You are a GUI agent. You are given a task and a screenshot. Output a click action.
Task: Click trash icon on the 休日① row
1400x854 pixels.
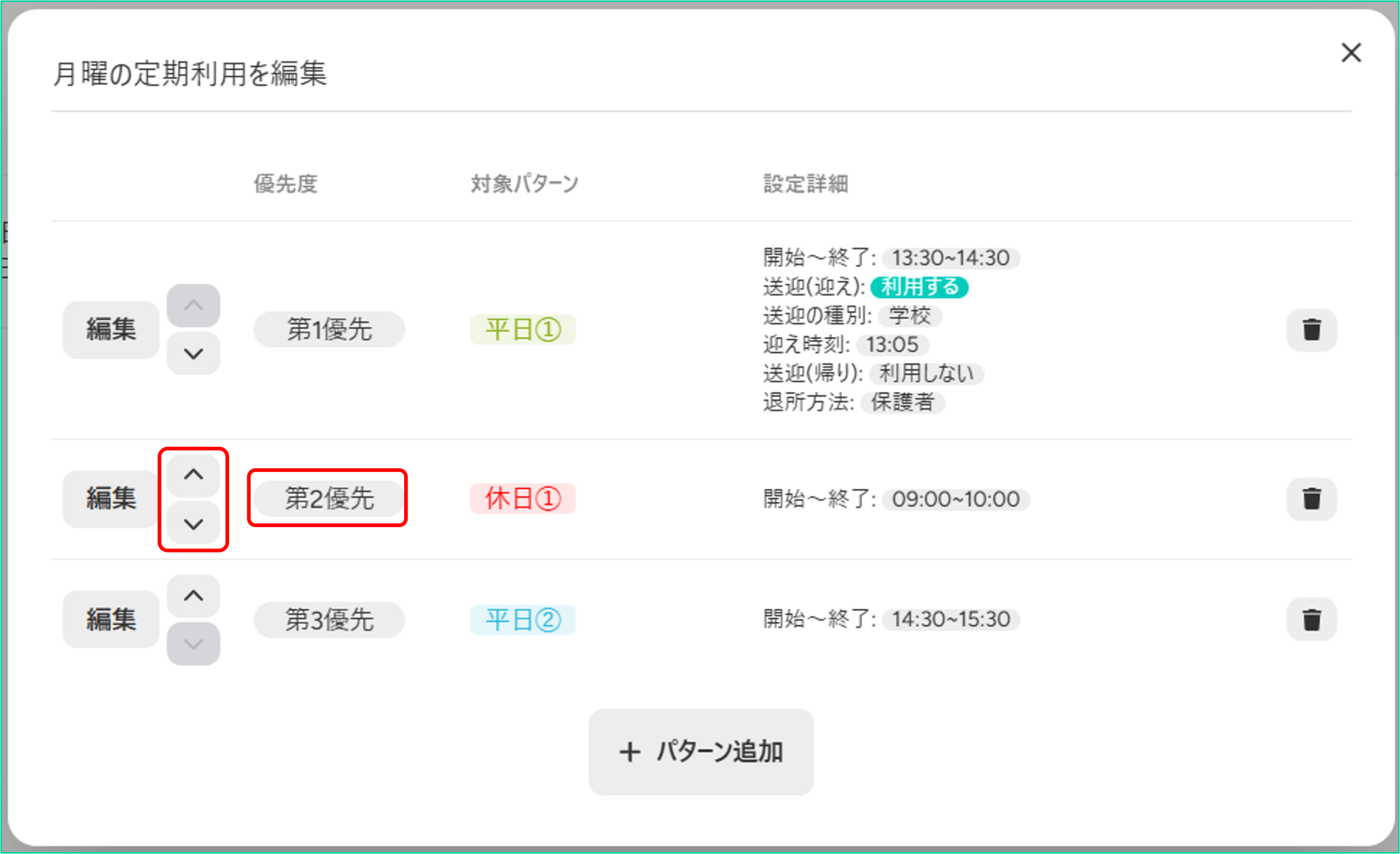[1311, 499]
